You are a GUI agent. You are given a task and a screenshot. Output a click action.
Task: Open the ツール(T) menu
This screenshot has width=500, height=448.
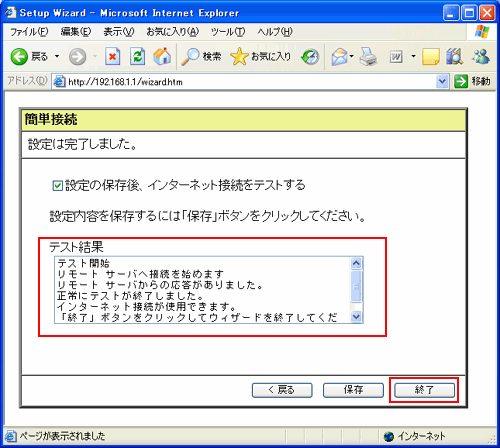pos(228,32)
